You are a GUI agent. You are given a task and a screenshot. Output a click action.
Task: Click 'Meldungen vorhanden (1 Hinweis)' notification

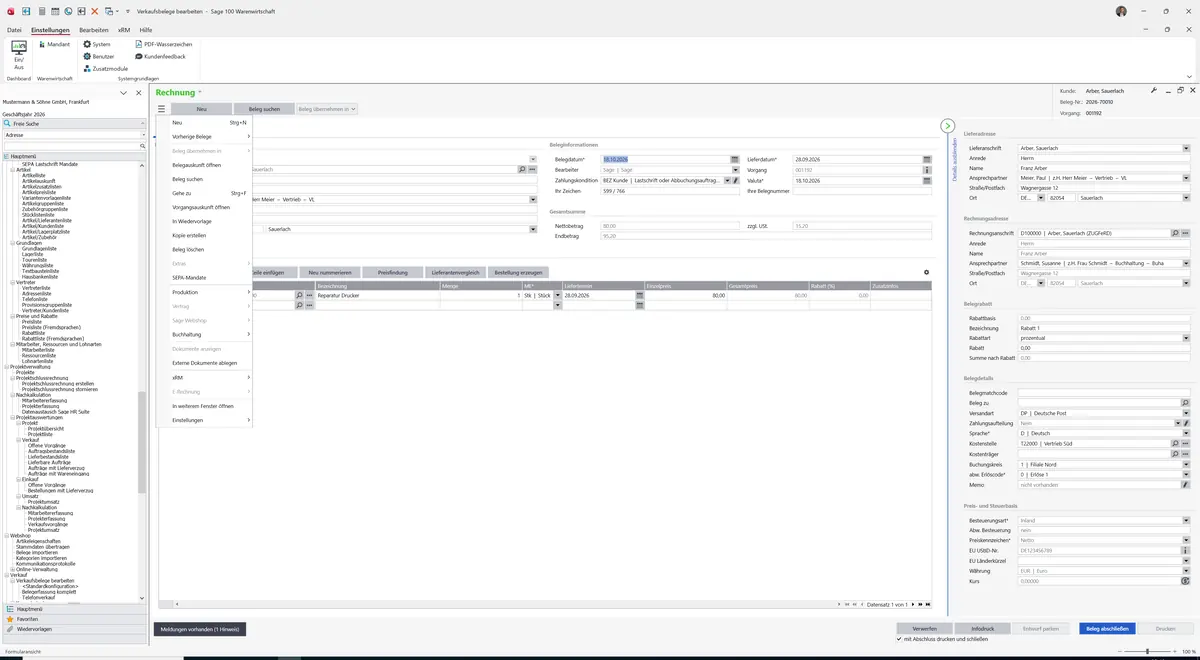200,630
